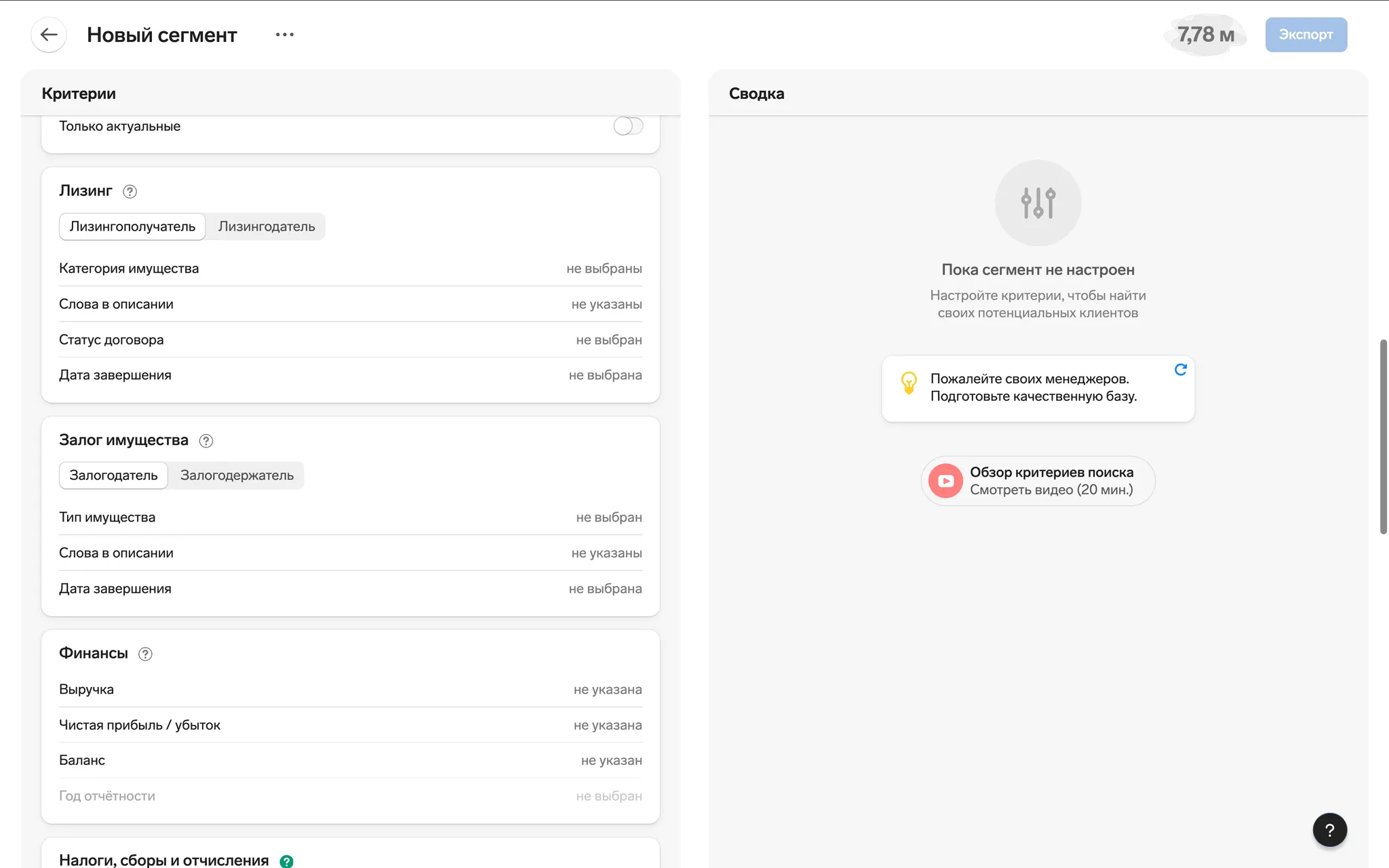Open Дата завершения under Лизинг

pos(350,375)
